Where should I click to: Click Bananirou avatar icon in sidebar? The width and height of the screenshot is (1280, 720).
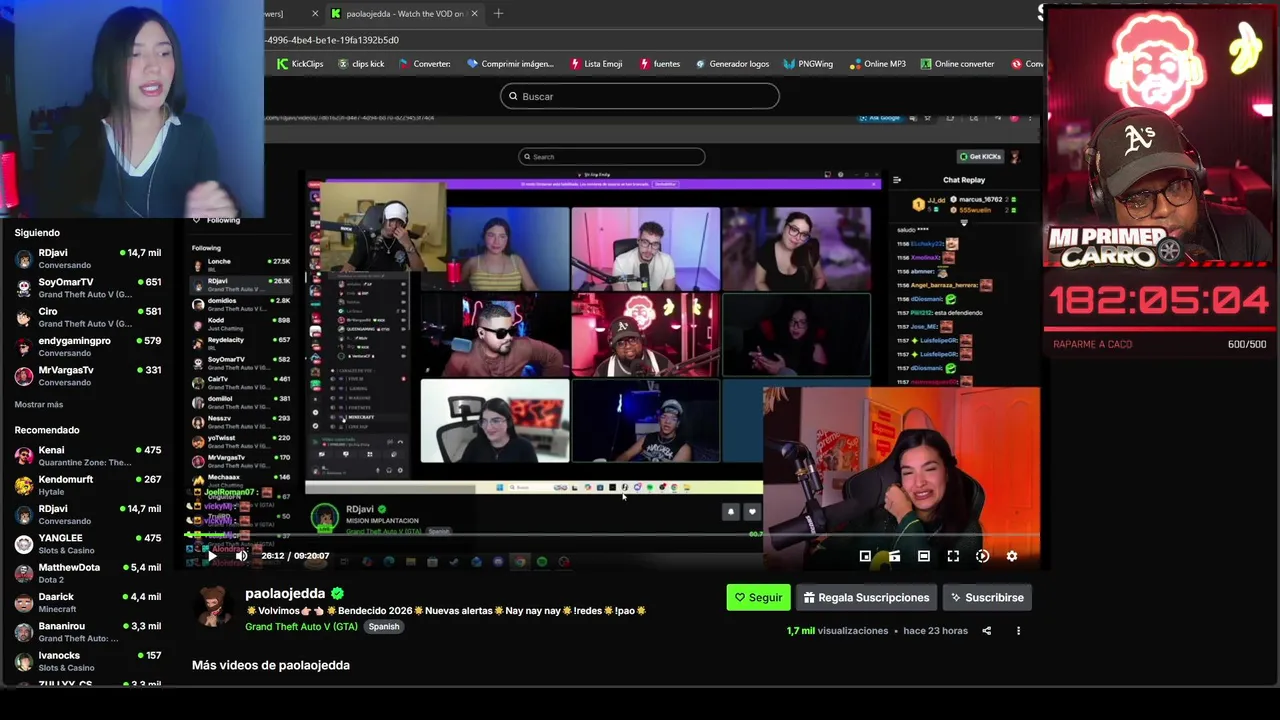[24, 632]
